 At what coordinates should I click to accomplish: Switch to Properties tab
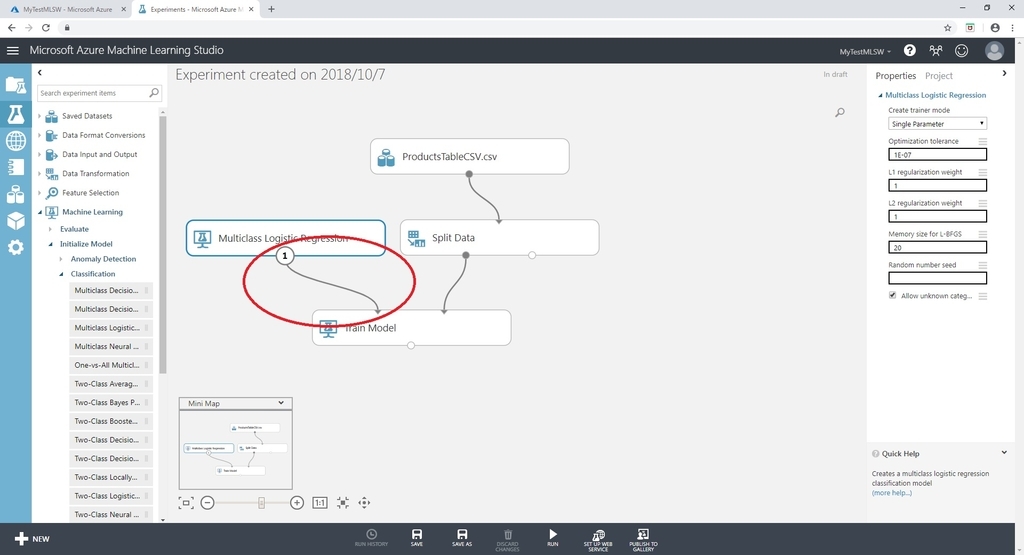(x=895, y=76)
